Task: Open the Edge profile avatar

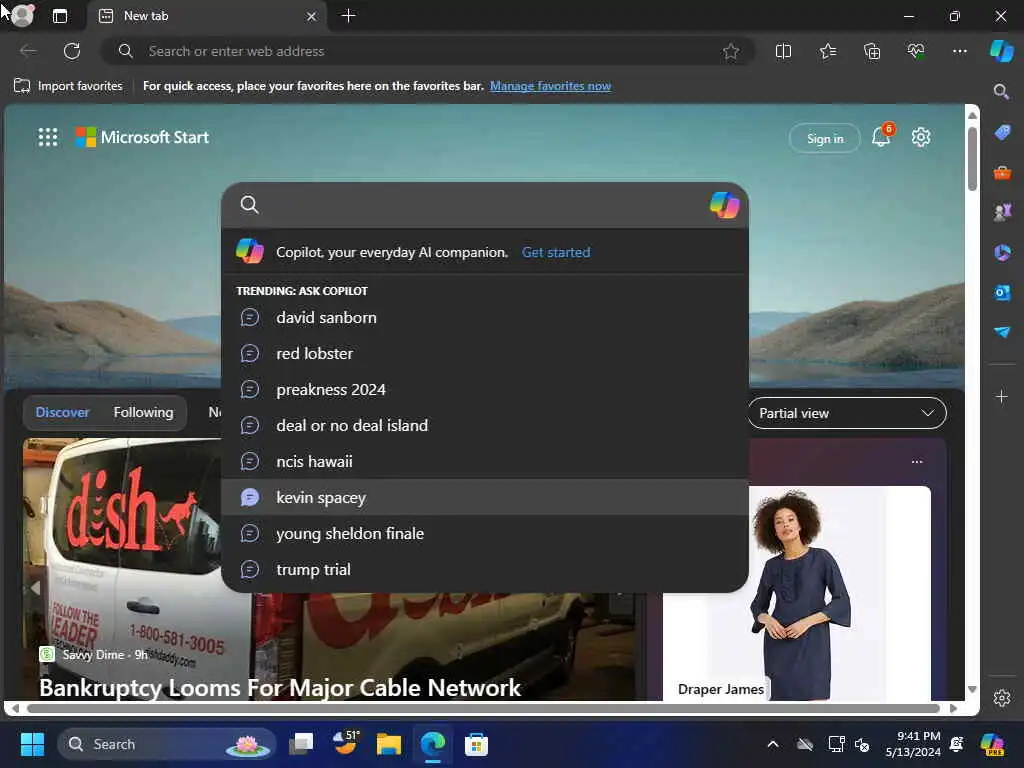Action: click(x=23, y=16)
